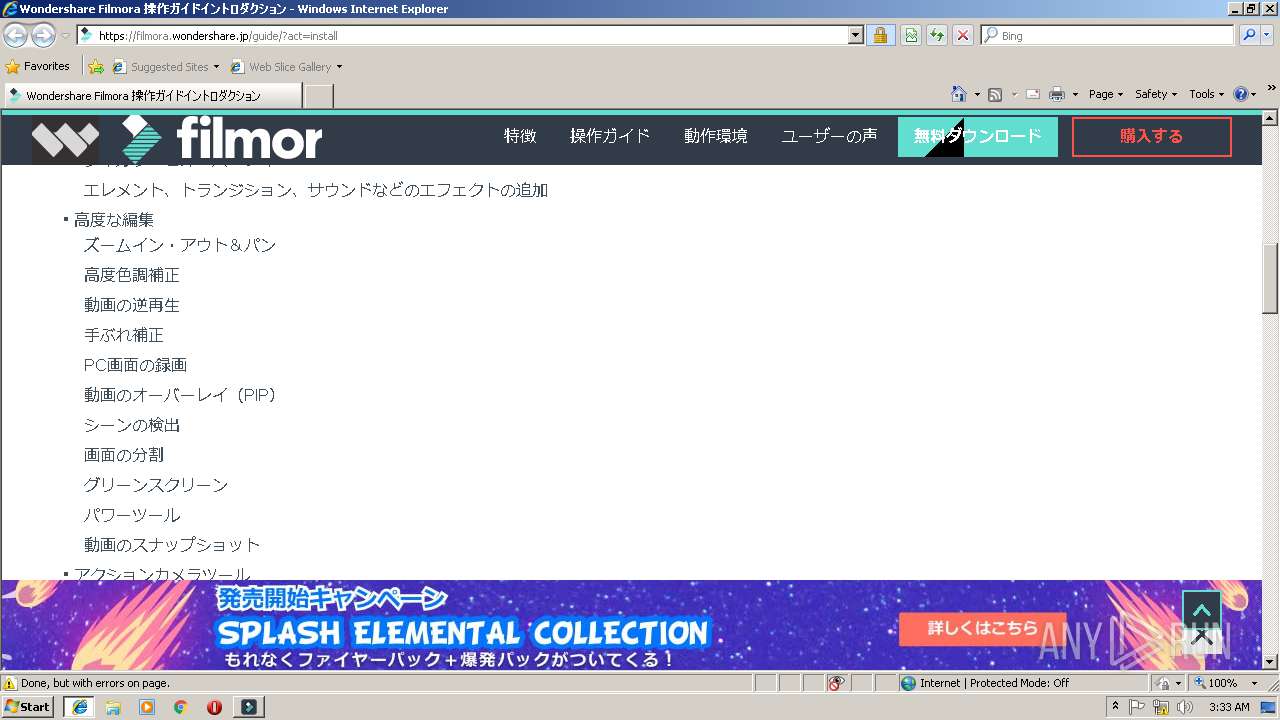Click the Read Mail envelope icon
The width and height of the screenshot is (1280, 720).
1033,94
